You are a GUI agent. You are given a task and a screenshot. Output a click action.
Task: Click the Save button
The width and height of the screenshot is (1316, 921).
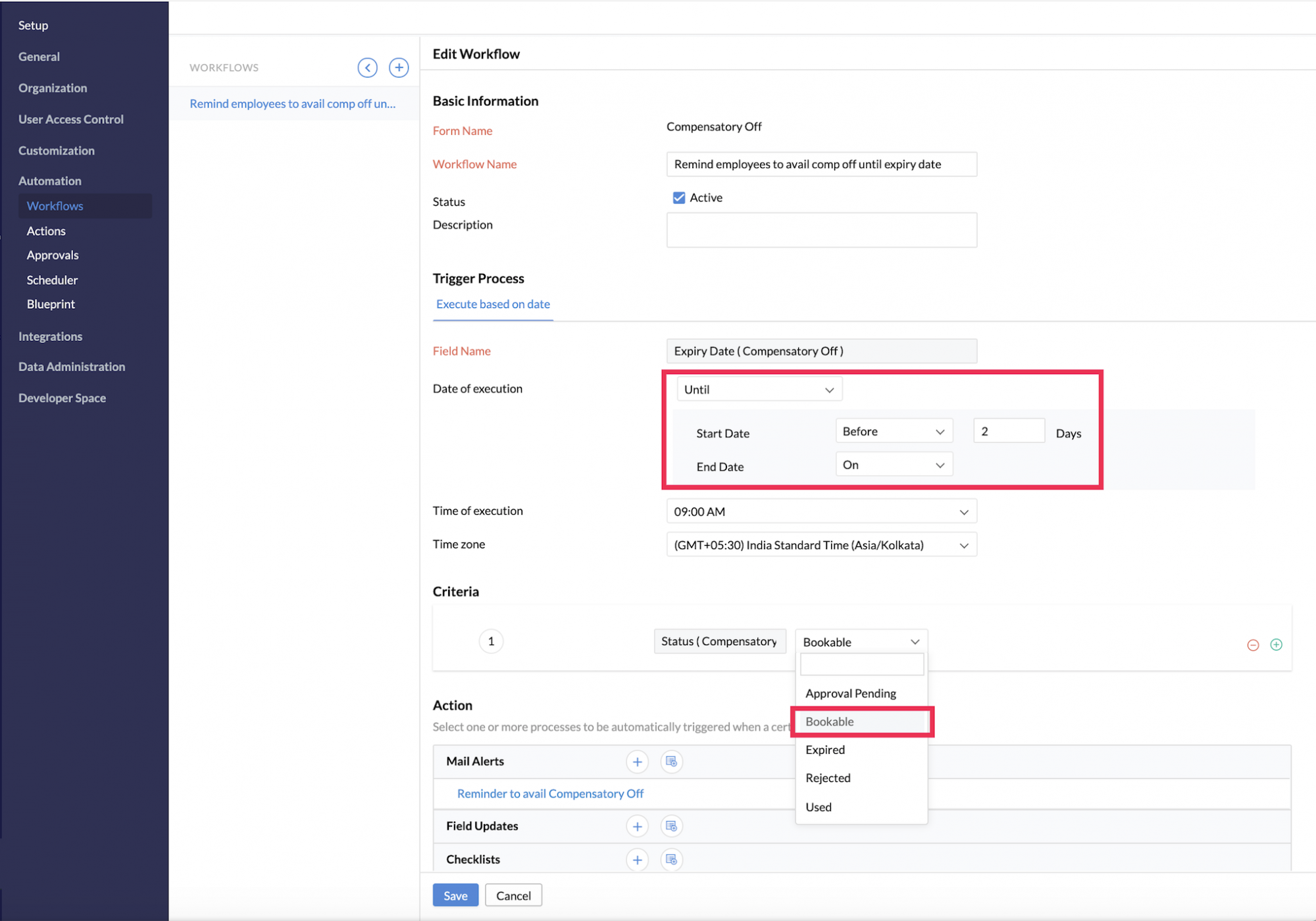point(455,895)
